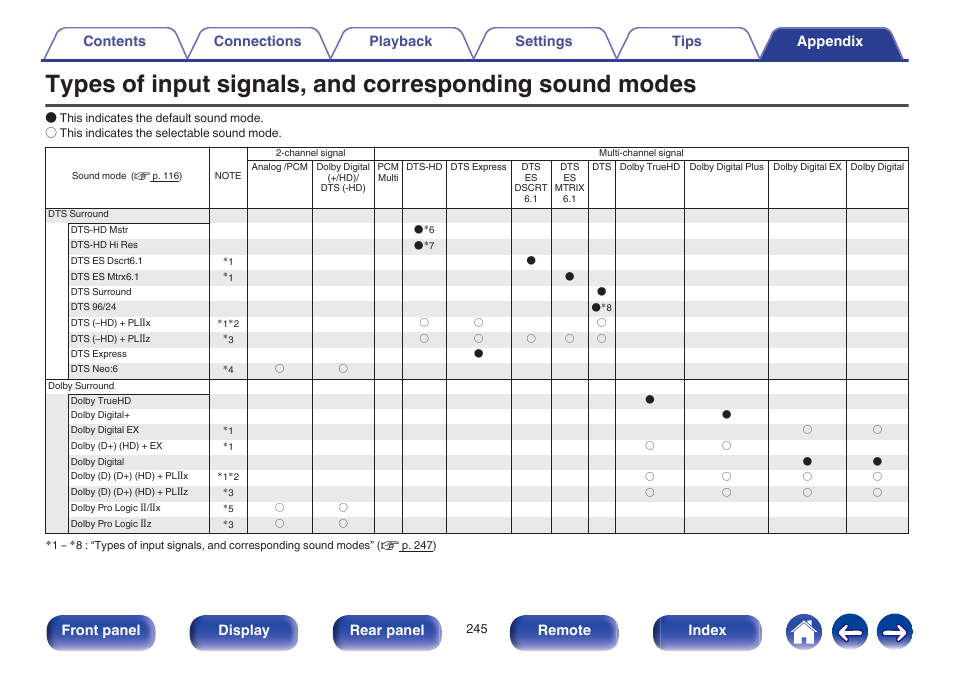The height and width of the screenshot is (673, 954).
Task: Click the 'Dolby Digital EX' row label
Action: pyautogui.click(x=105, y=430)
